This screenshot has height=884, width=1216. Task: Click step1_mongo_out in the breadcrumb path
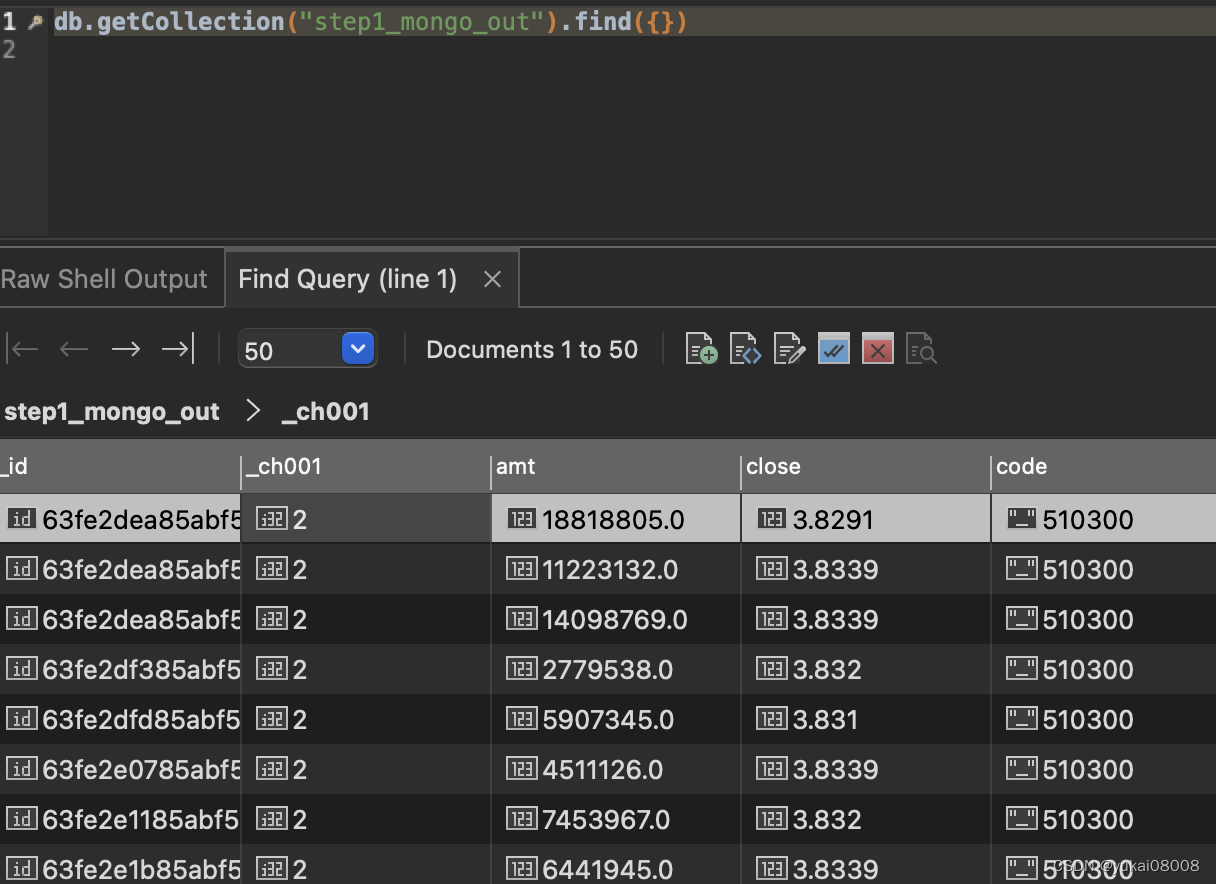tap(112, 411)
